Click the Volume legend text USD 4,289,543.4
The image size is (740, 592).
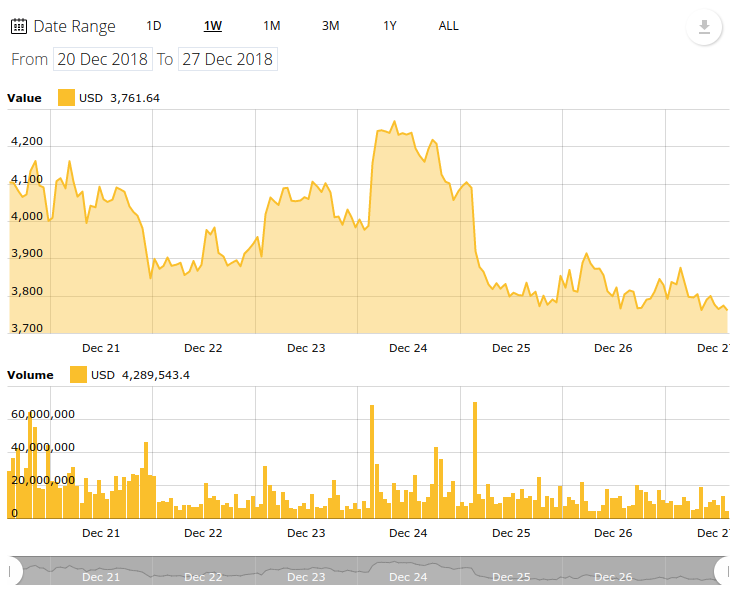click(141, 375)
